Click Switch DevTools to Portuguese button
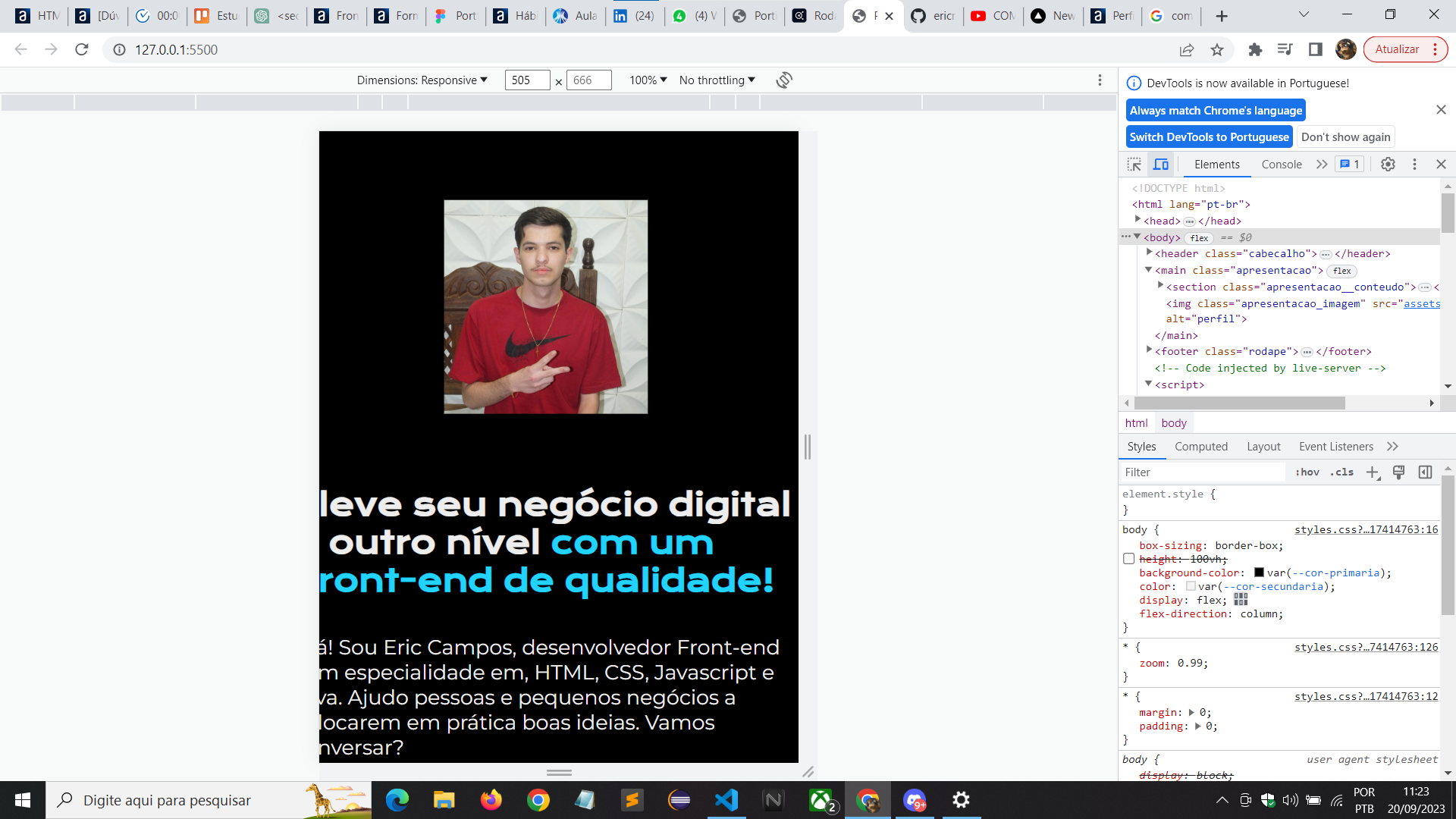 [x=1209, y=136]
